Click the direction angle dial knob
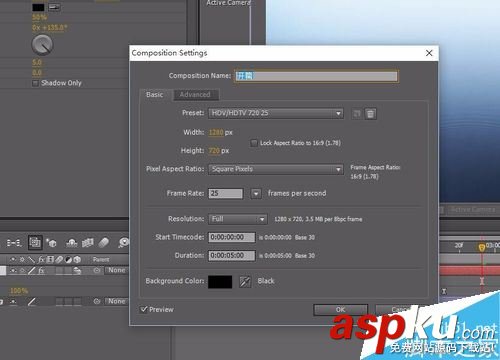This screenshot has height=360, width=500. point(42,45)
